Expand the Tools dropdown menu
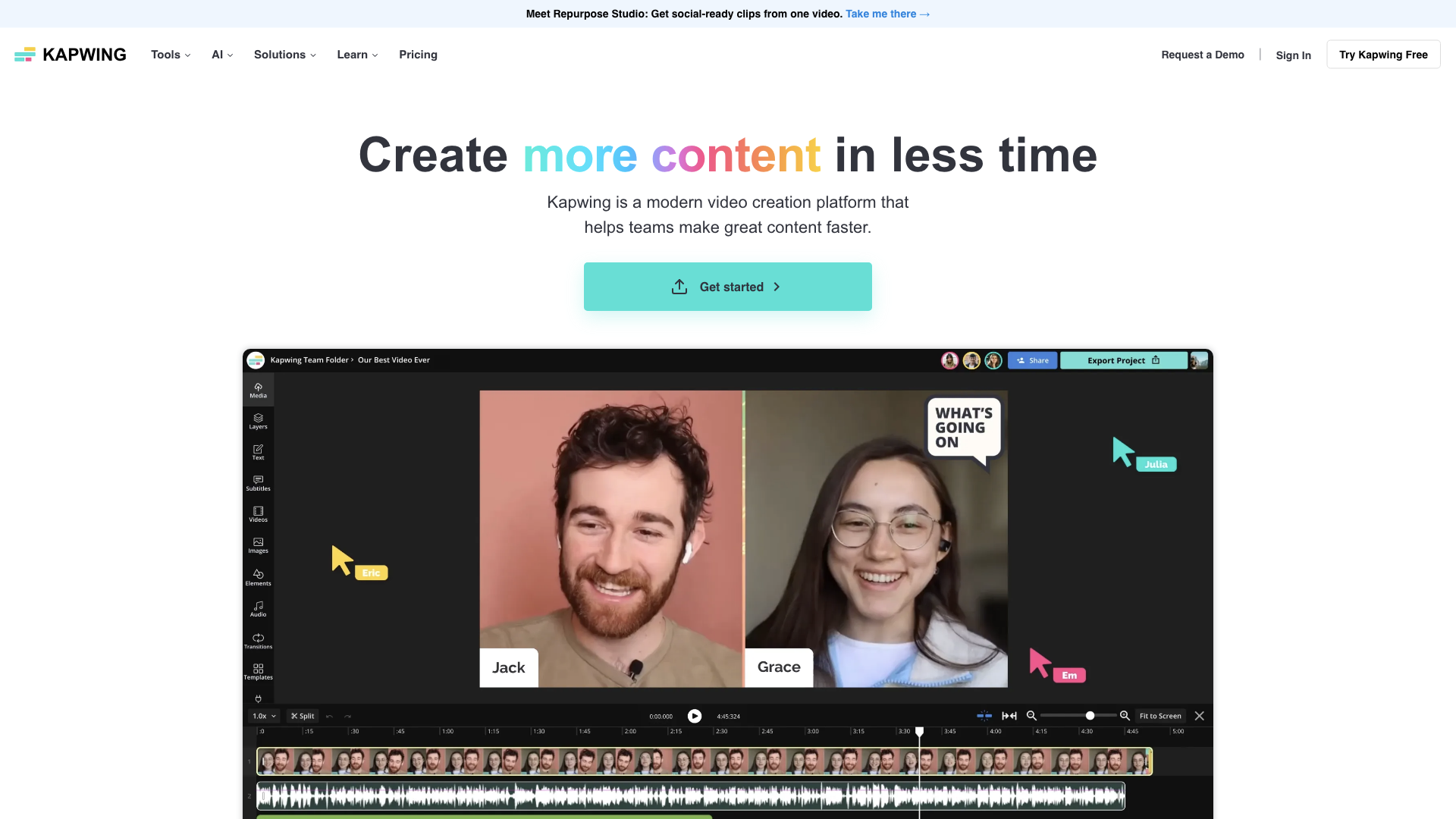Image resolution: width=1456 pixels, height=819 pixels. (170, 54)
